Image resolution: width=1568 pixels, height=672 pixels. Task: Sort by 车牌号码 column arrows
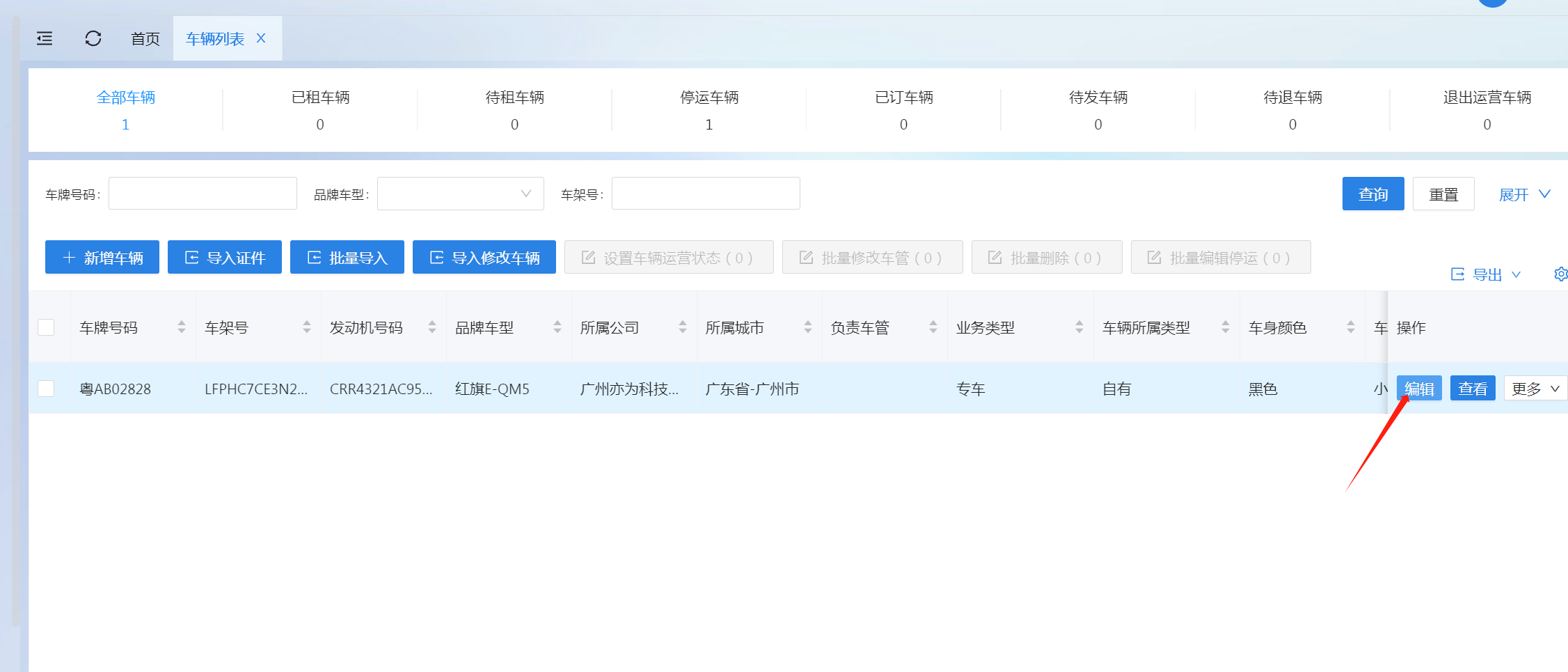tap(182, 327)
